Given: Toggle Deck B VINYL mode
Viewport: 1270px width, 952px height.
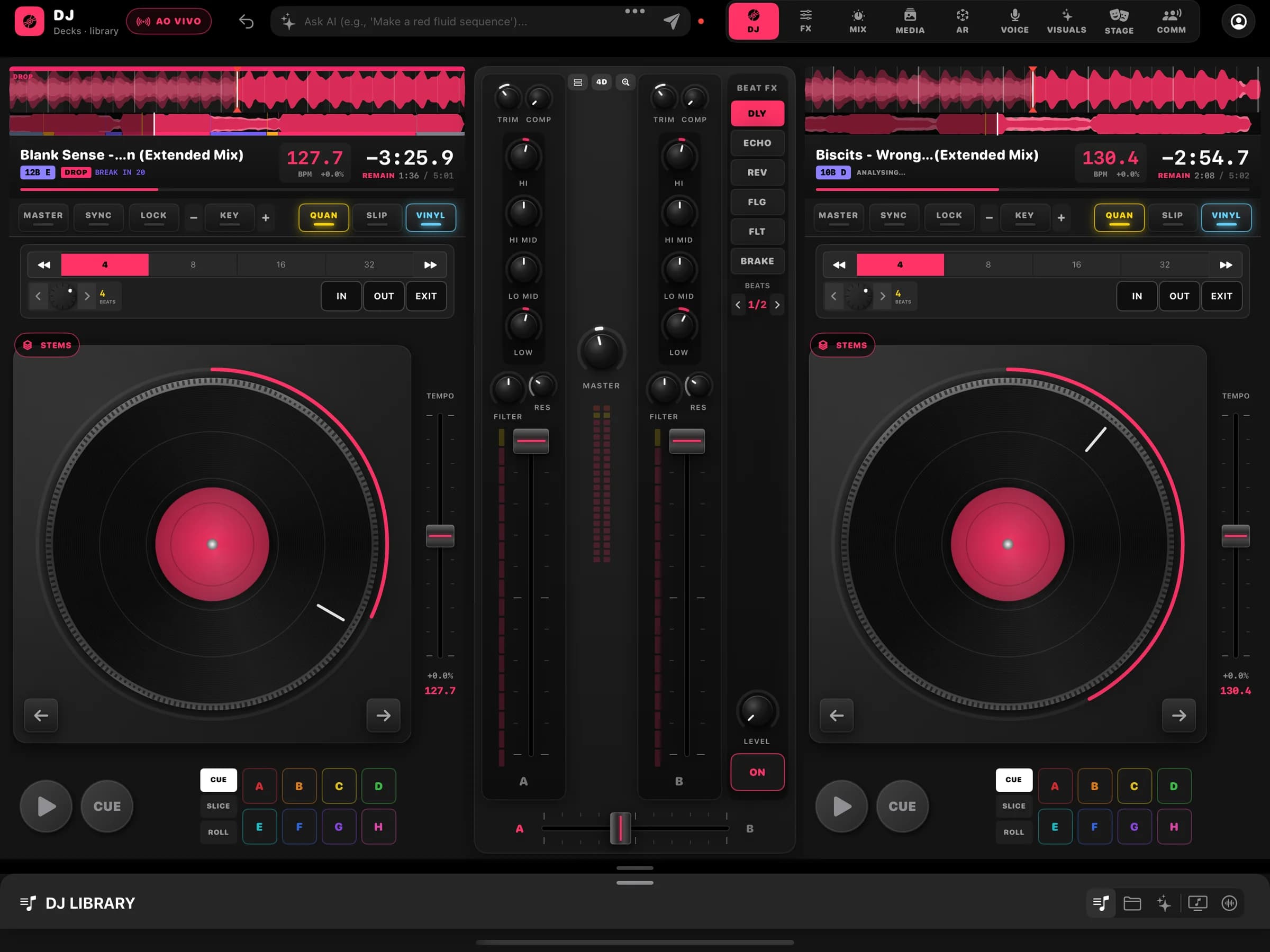Looking at the screenshot, I should 1226,217.
